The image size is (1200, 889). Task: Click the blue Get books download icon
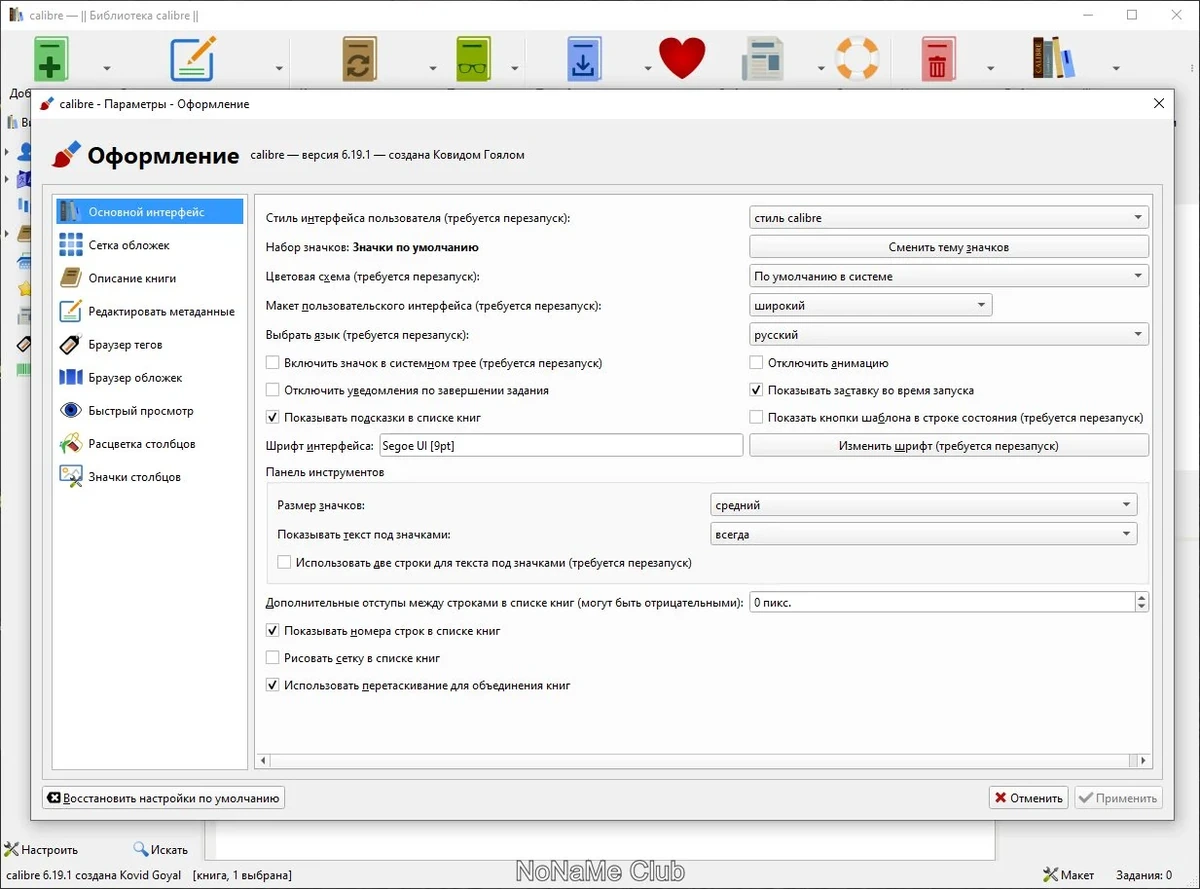click(583, 60)
